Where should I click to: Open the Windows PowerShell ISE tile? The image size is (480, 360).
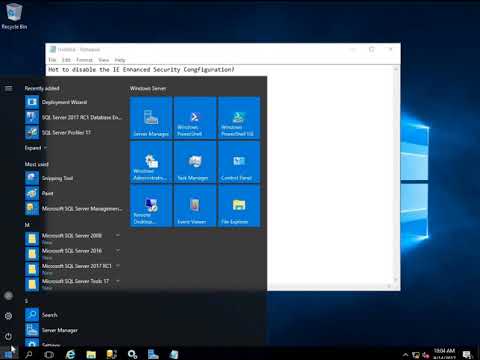pos(239,117)
